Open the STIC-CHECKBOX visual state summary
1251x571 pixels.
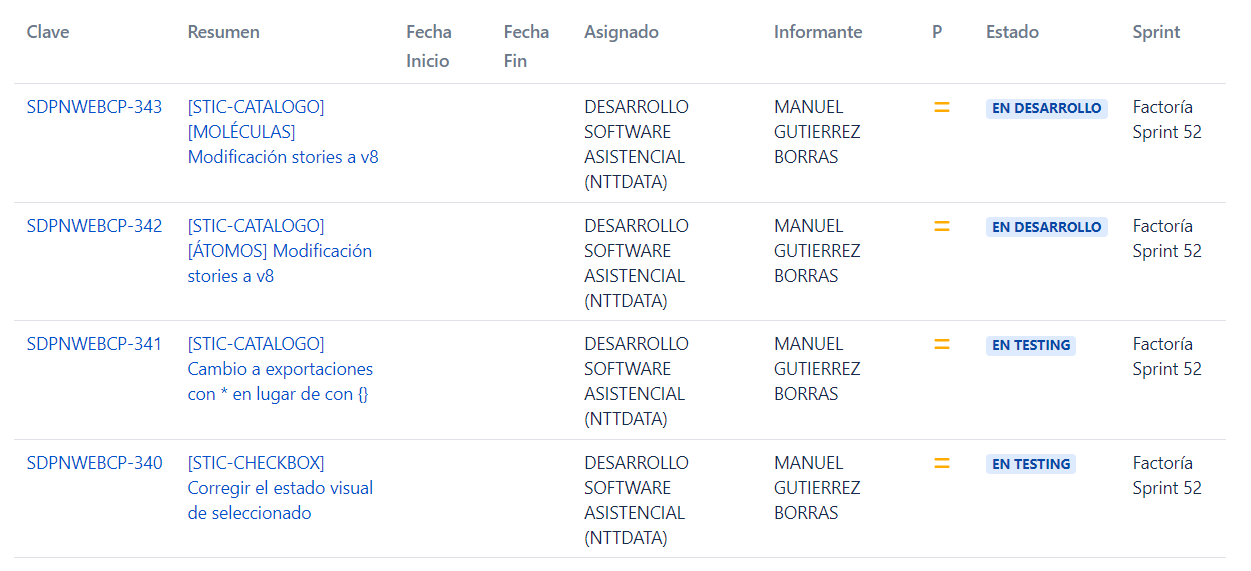pyautogui.click(x=280, y=488)
